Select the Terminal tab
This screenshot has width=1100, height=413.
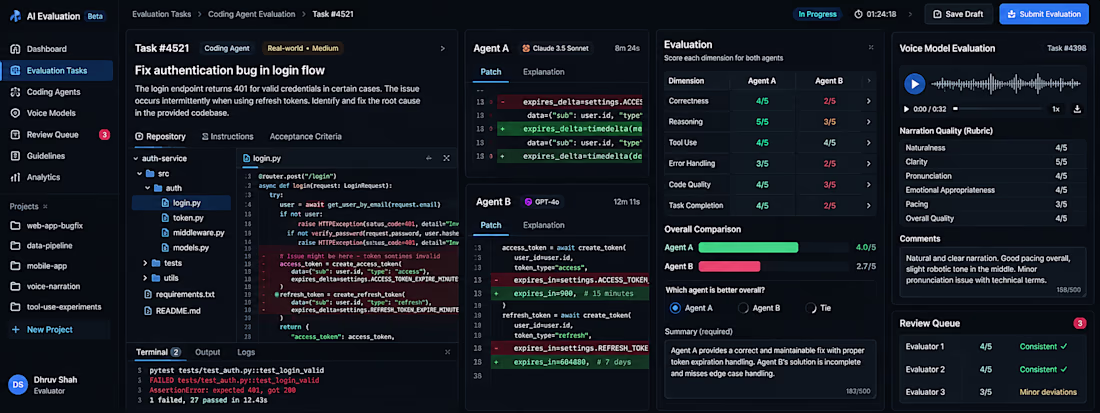tap(158, 352)
